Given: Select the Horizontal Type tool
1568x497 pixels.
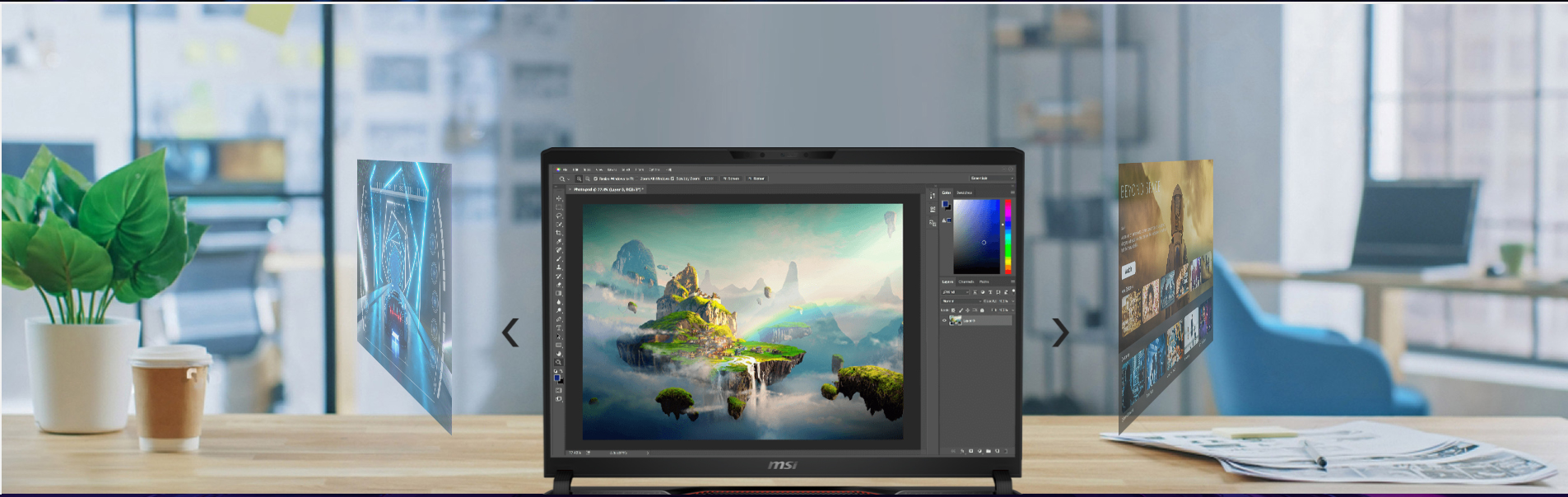Looking at the screenshot, I should (559, 327).
